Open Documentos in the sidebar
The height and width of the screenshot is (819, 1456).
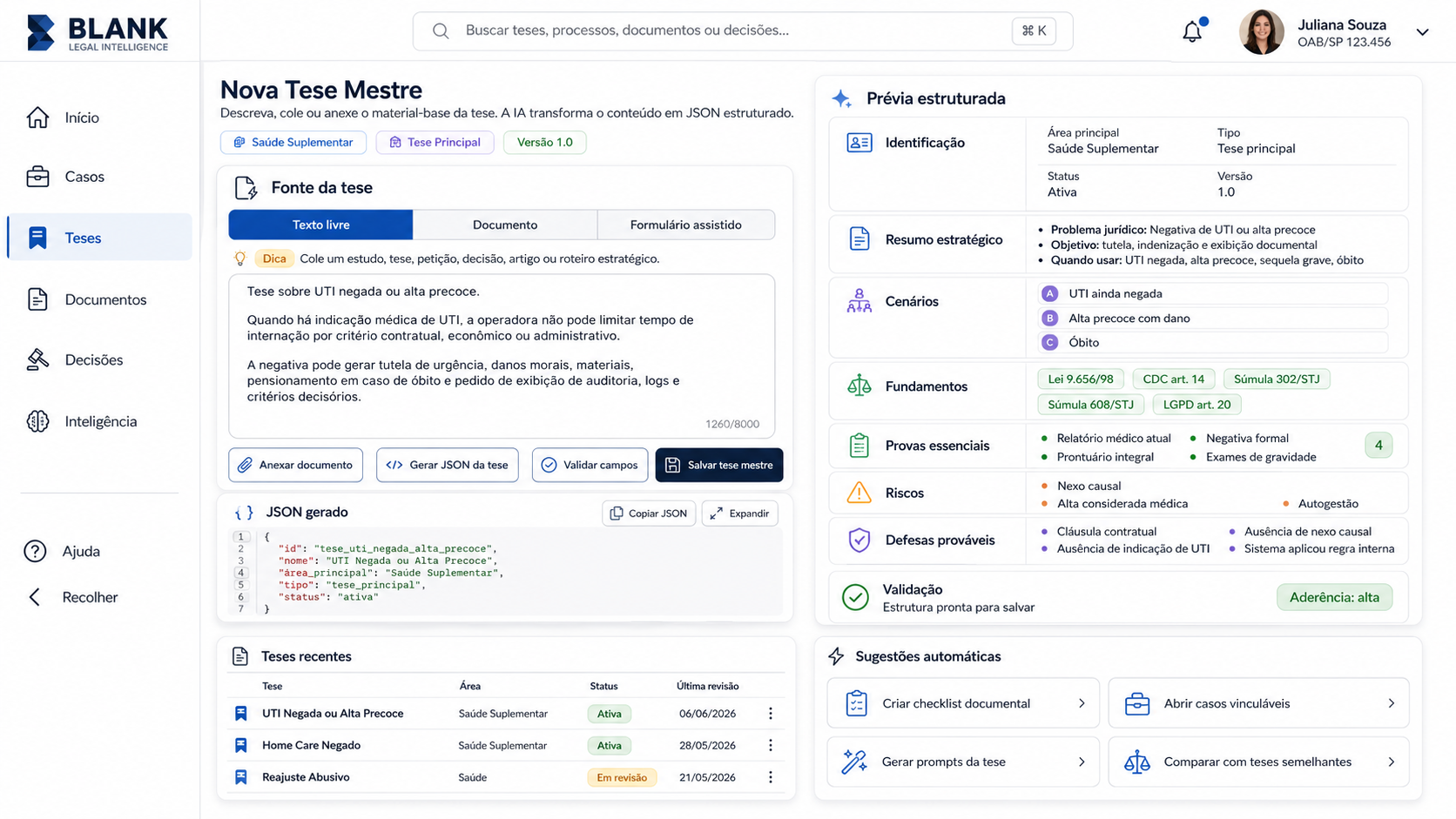(x=99, y=299)
